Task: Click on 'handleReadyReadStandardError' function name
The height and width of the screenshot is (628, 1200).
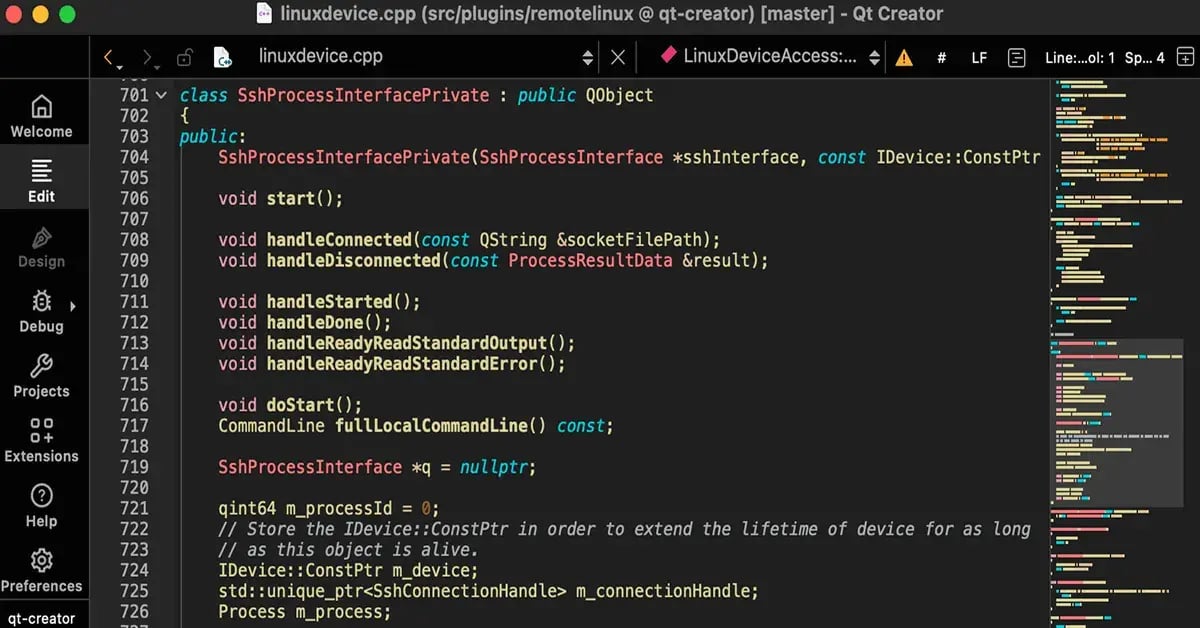Action: (402, 364)
